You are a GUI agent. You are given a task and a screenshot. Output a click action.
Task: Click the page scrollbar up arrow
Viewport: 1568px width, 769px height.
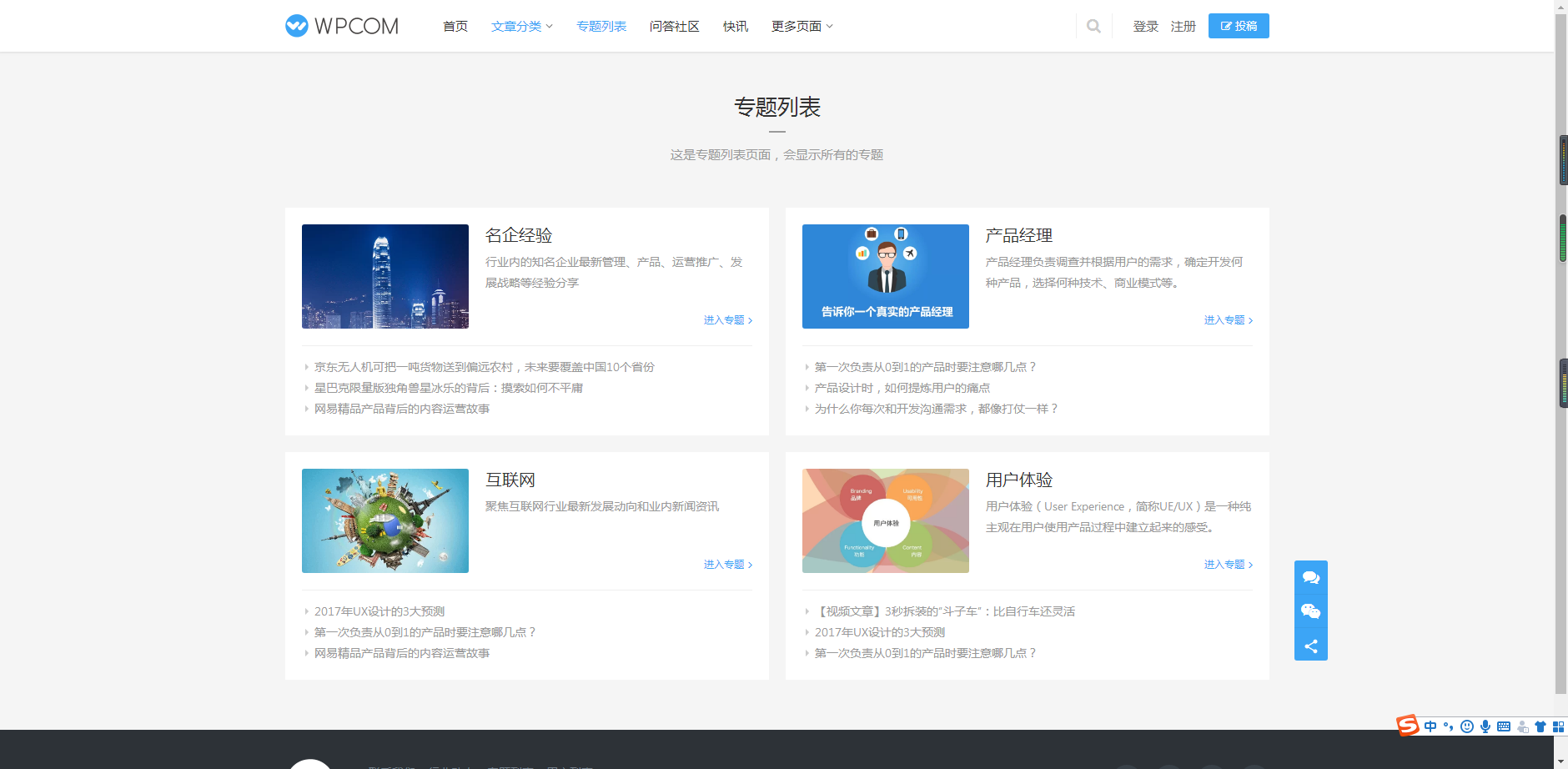point(1561,6)
